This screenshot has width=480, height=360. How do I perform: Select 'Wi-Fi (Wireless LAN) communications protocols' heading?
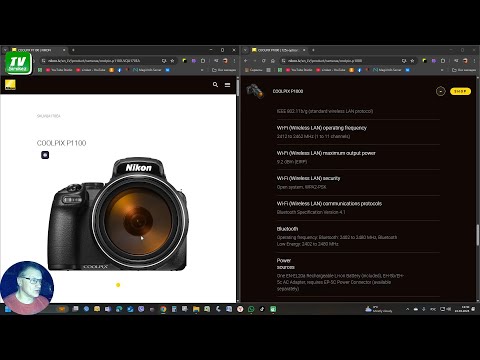pos(329,204)
